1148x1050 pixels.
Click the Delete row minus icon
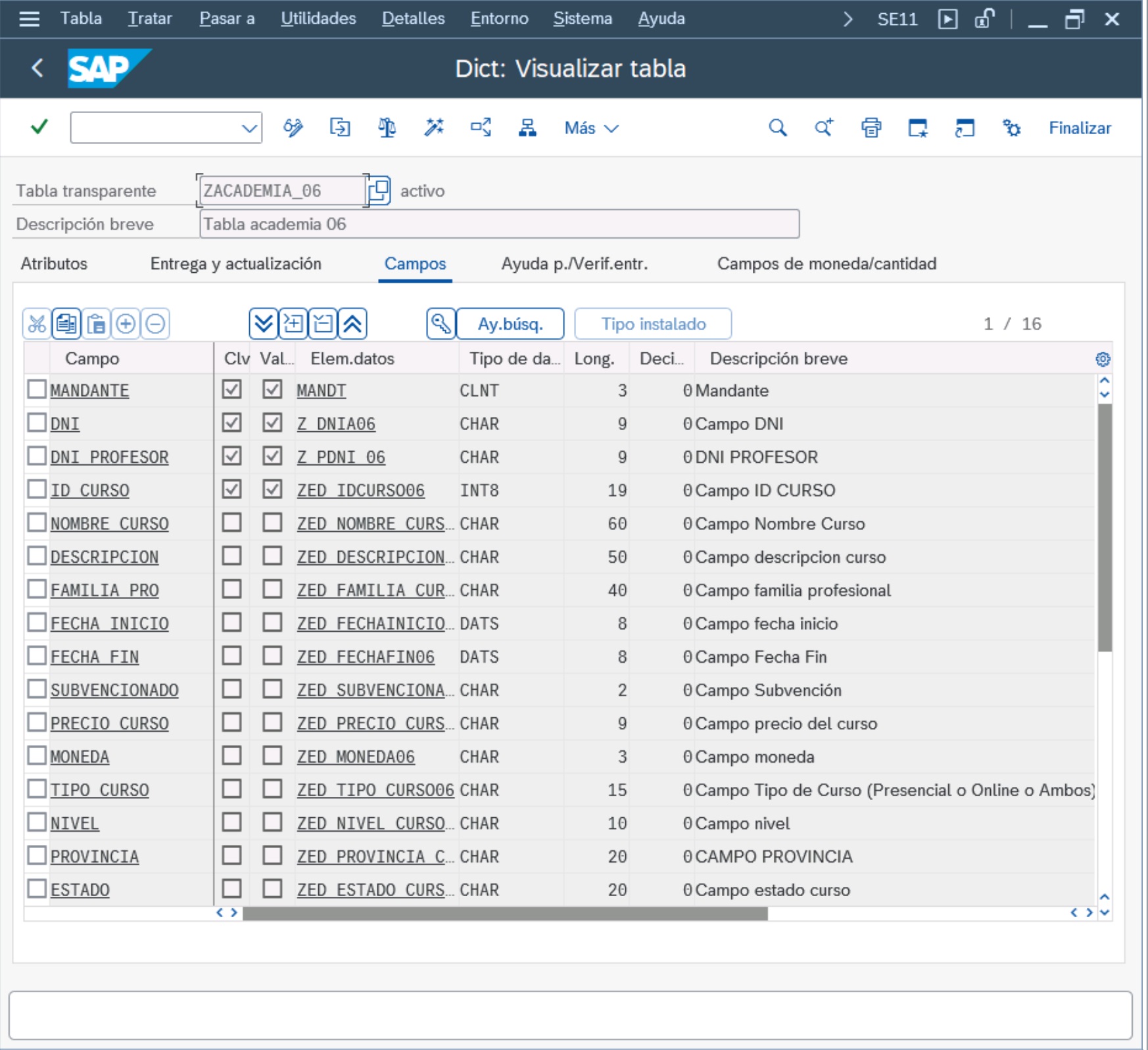[x=155, y=323]
